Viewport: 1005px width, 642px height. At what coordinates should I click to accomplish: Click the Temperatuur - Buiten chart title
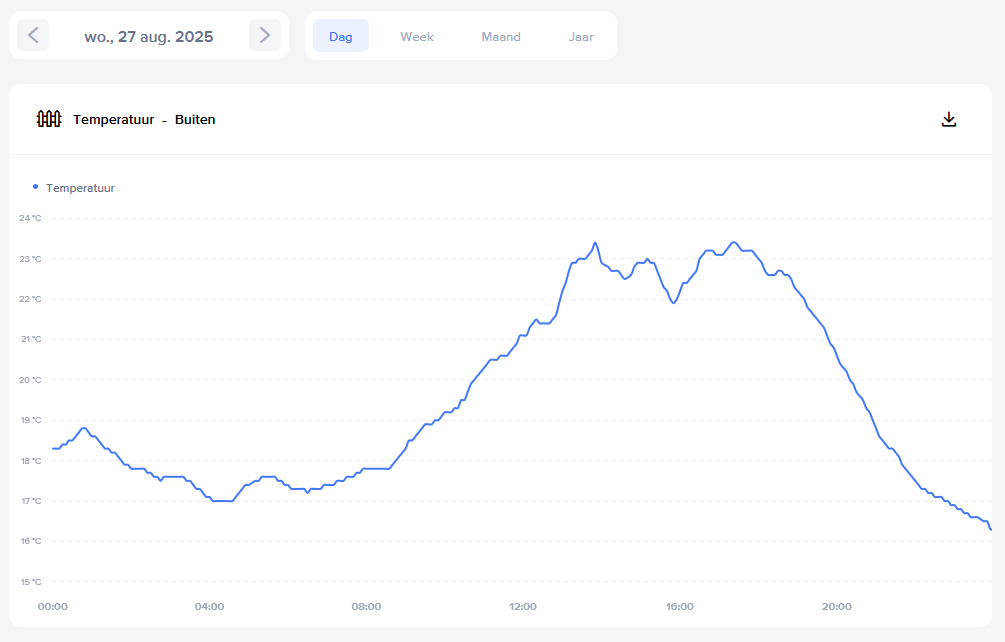tap(144, 120)
